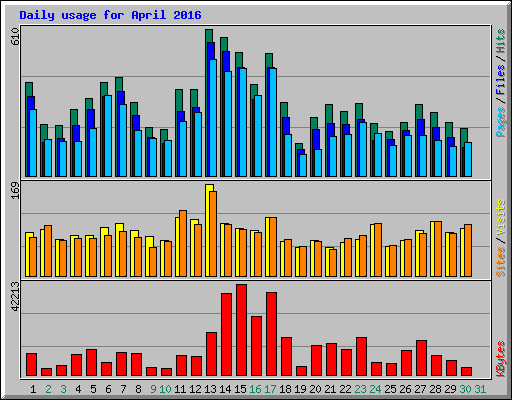Screen dimensions: 512x400
Task: Click day 19 on the x-axis
Action: click(x=300, y=389)
